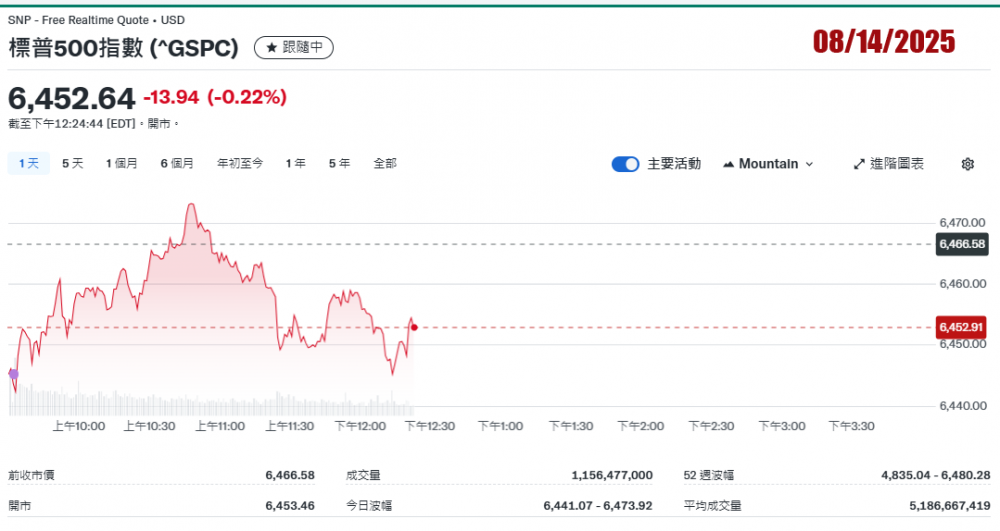Open chart settings gear icon
1000x531 pixels.
click(x=967, y=164)
